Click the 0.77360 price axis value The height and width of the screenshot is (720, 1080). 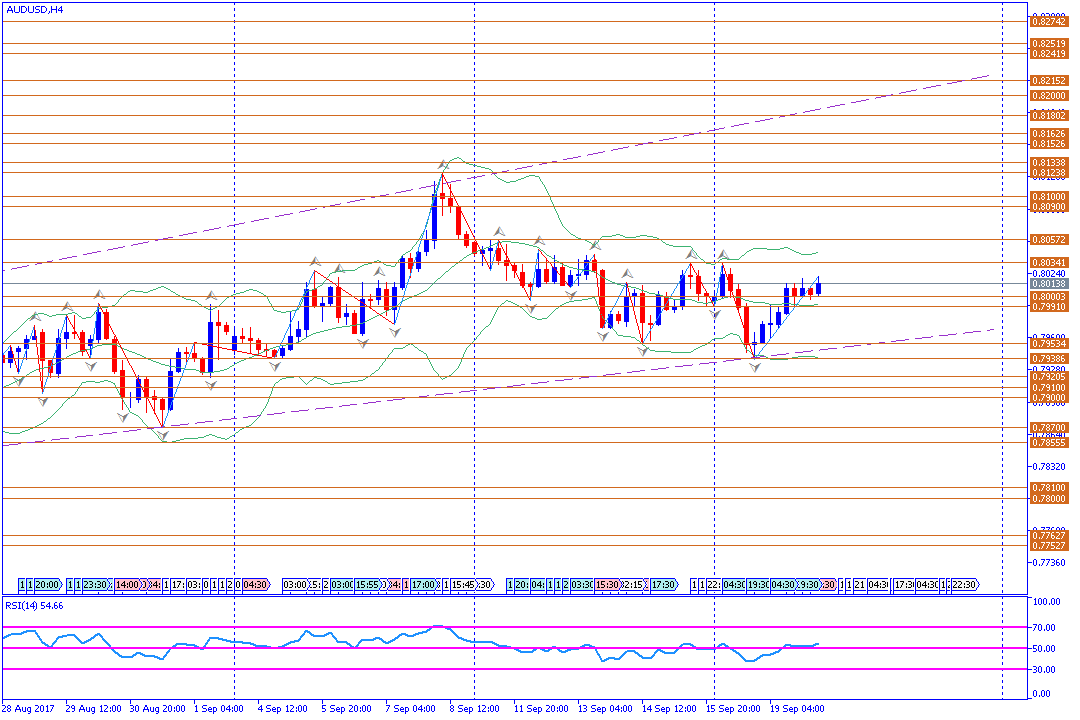pyautogui.click(x=1049, y=563)
